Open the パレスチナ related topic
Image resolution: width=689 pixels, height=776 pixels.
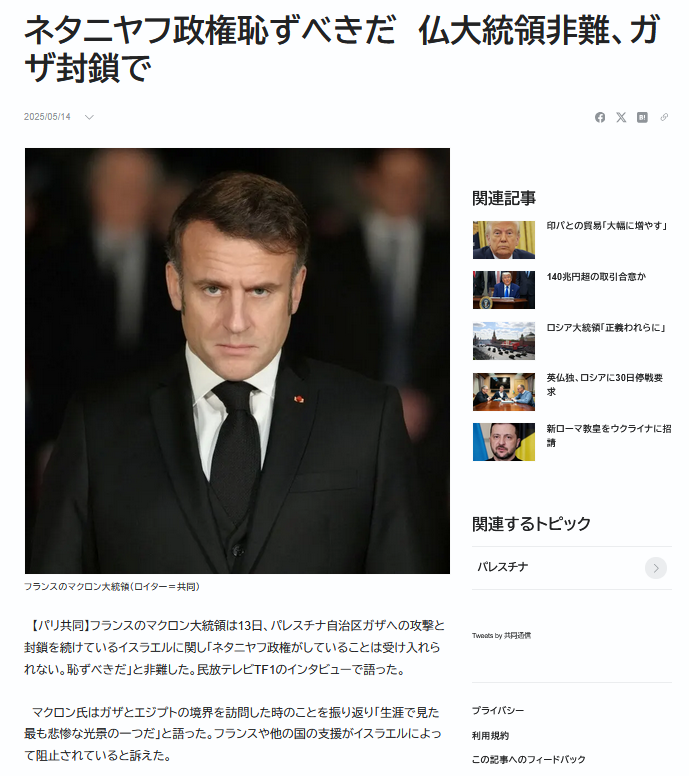coord(572,568)
